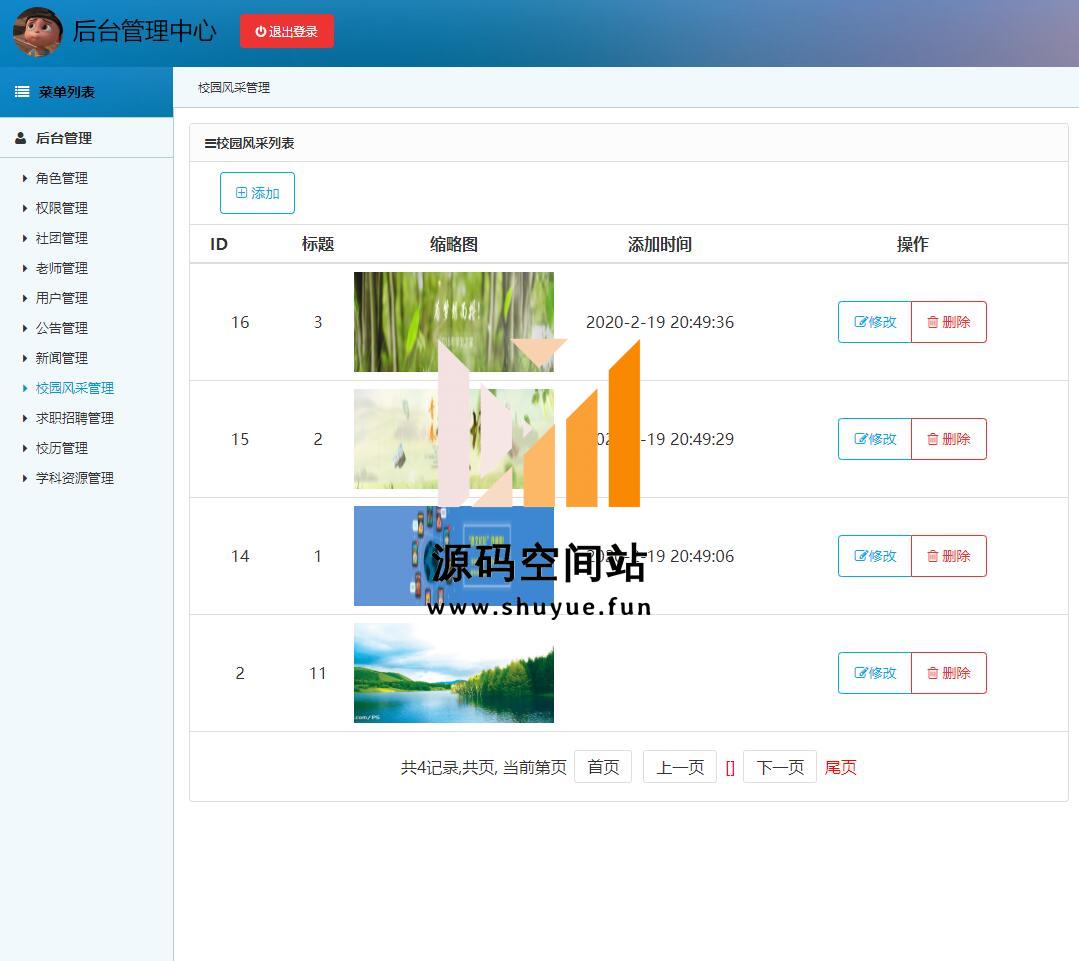Expand the 社团管理 tree arrow
1079x961 pixels.
point(25,238)
